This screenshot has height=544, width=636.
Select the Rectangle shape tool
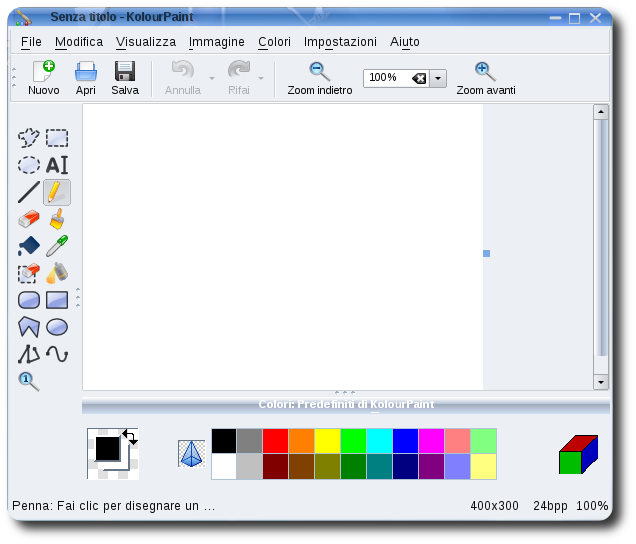click(57, 300)
